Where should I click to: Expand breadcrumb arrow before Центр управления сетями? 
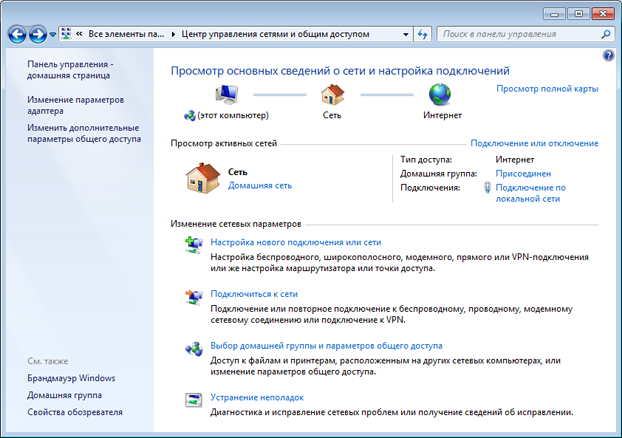173,34
